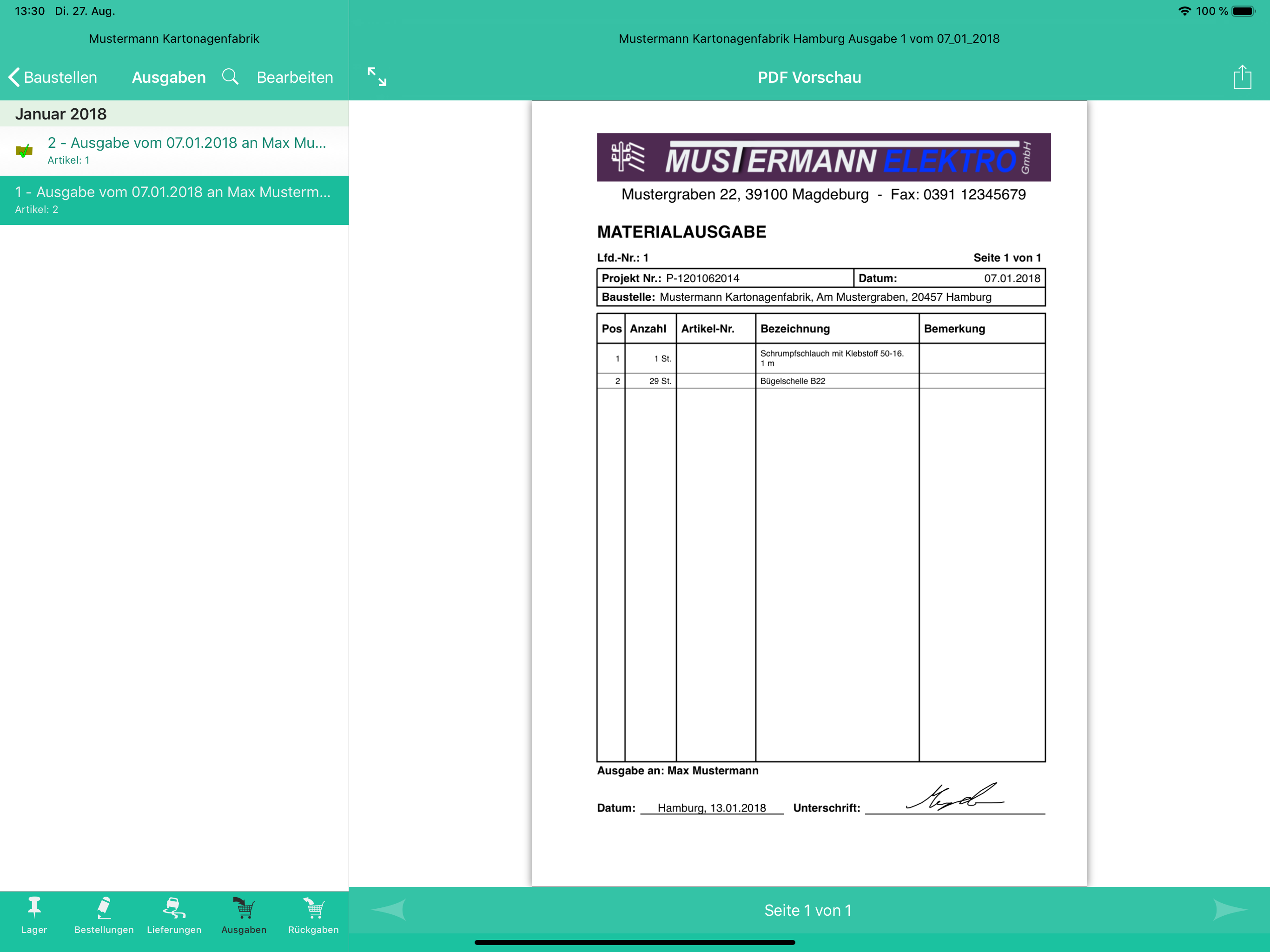Open the Ausgaben tab

[x=244, y=915]
